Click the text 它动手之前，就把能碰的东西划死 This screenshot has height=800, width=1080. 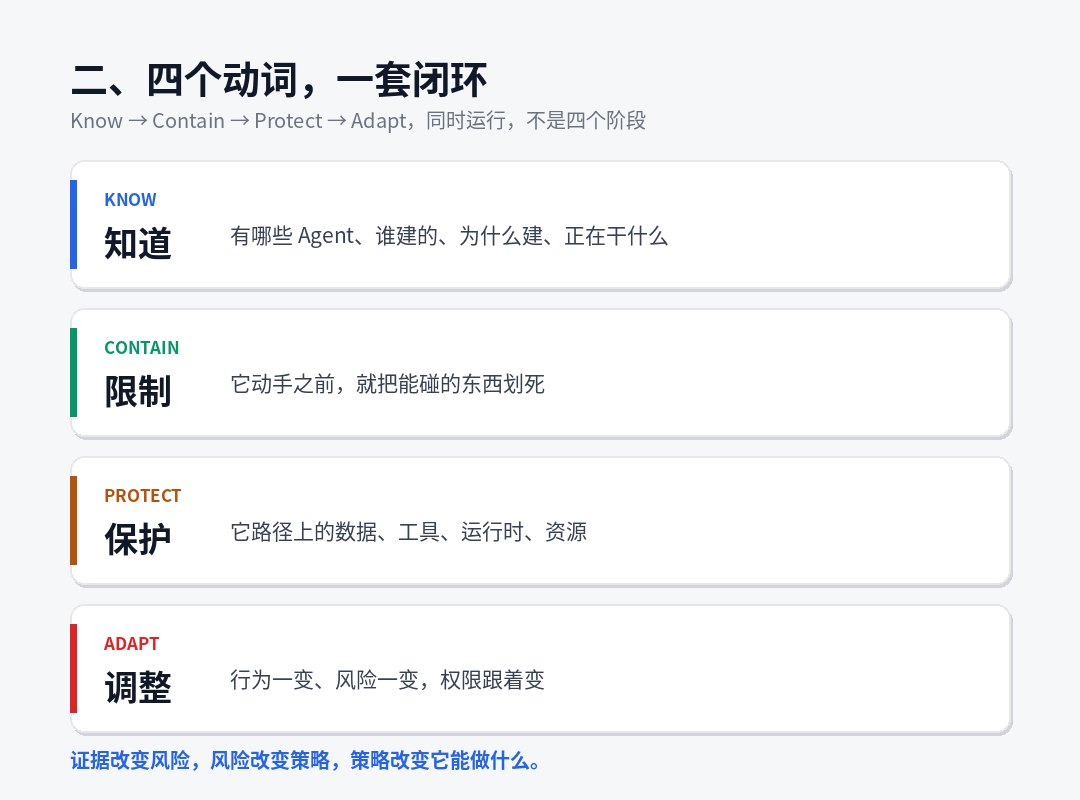click(388, 384)
